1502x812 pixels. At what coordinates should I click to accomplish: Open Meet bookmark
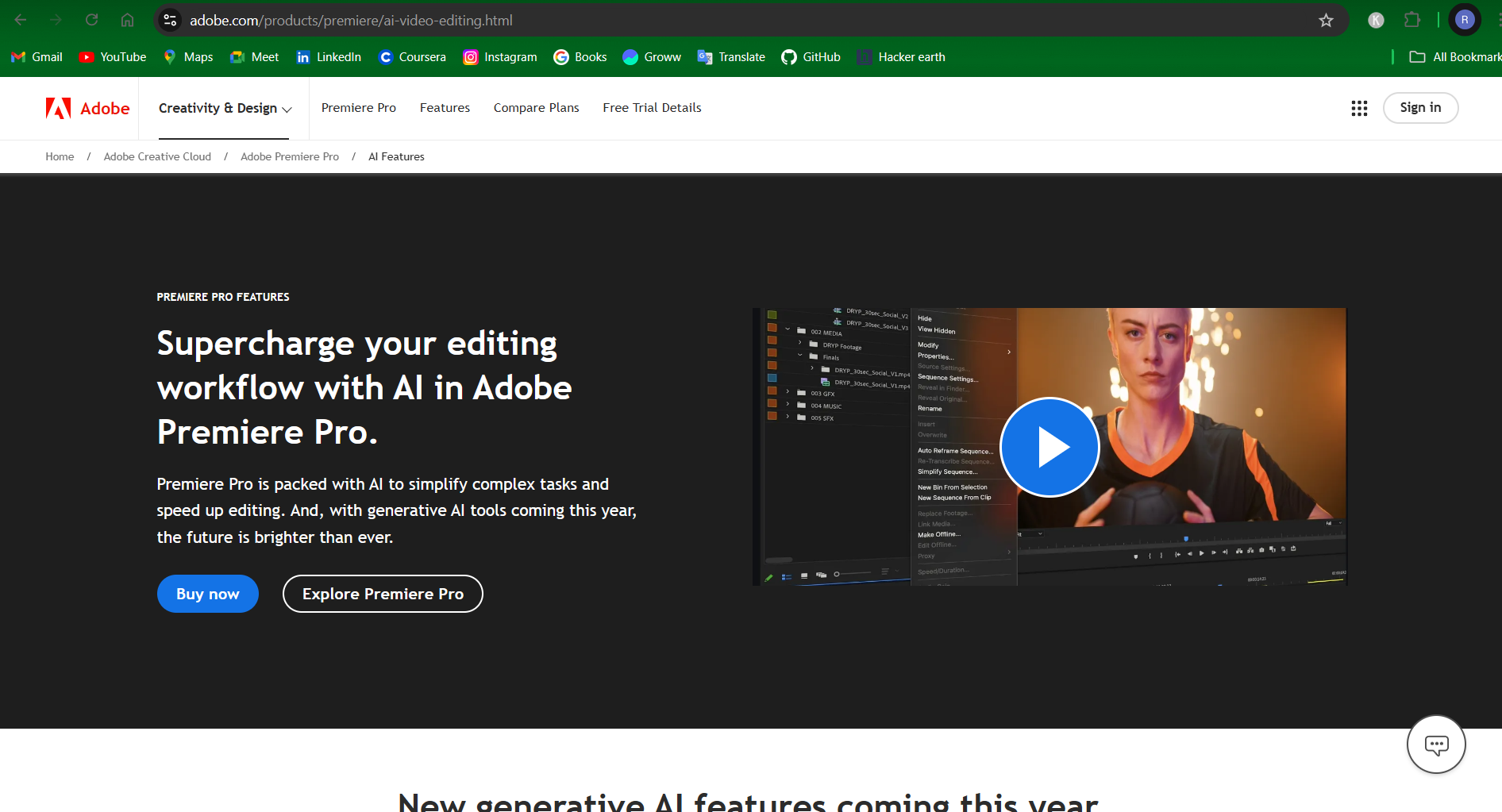pos(254,57)
